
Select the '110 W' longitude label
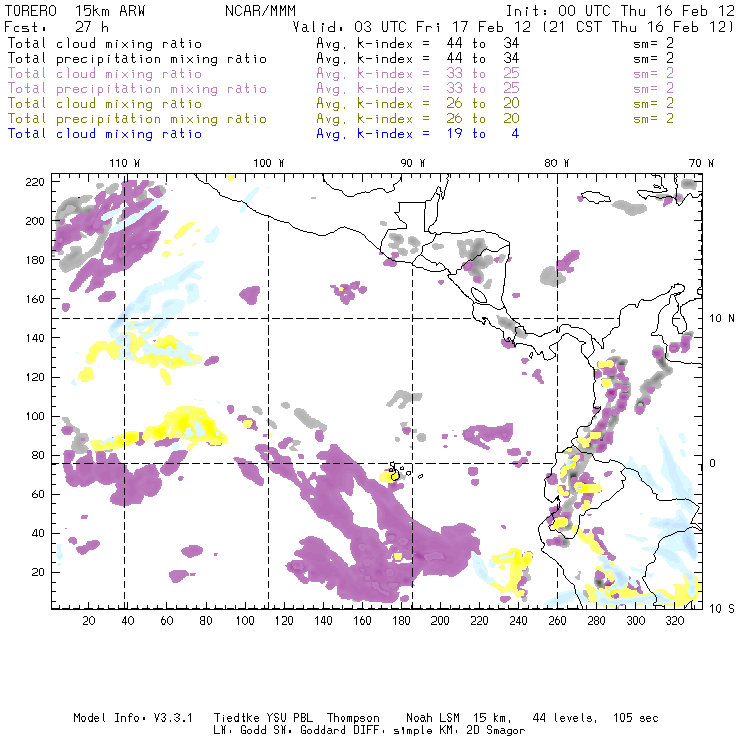click(125, 163)
